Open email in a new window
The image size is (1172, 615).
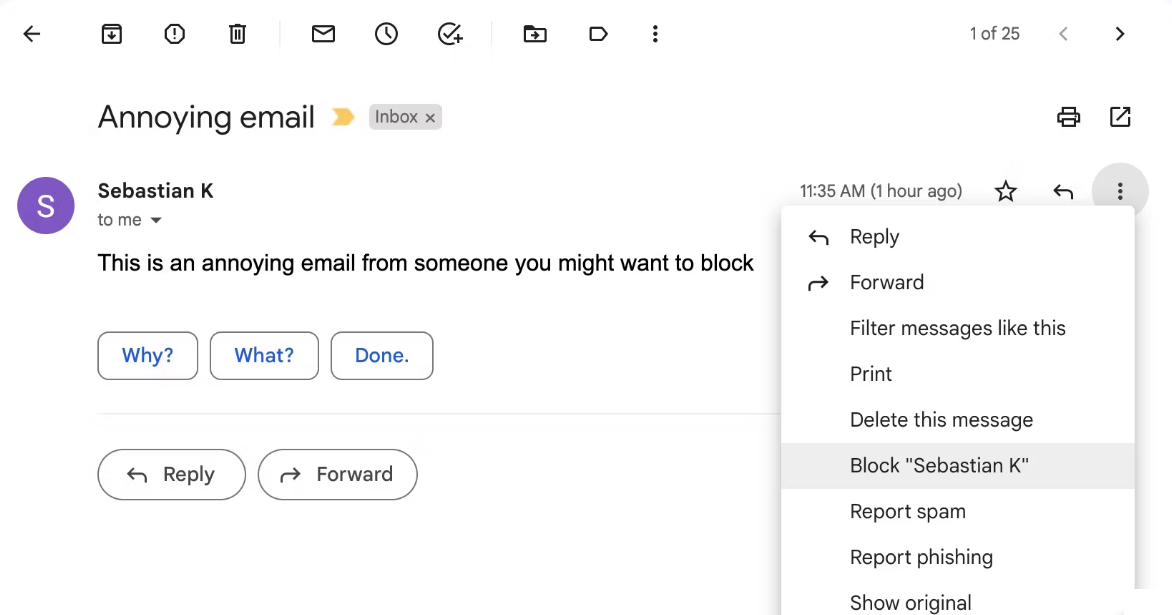[x=1120, y=117]
